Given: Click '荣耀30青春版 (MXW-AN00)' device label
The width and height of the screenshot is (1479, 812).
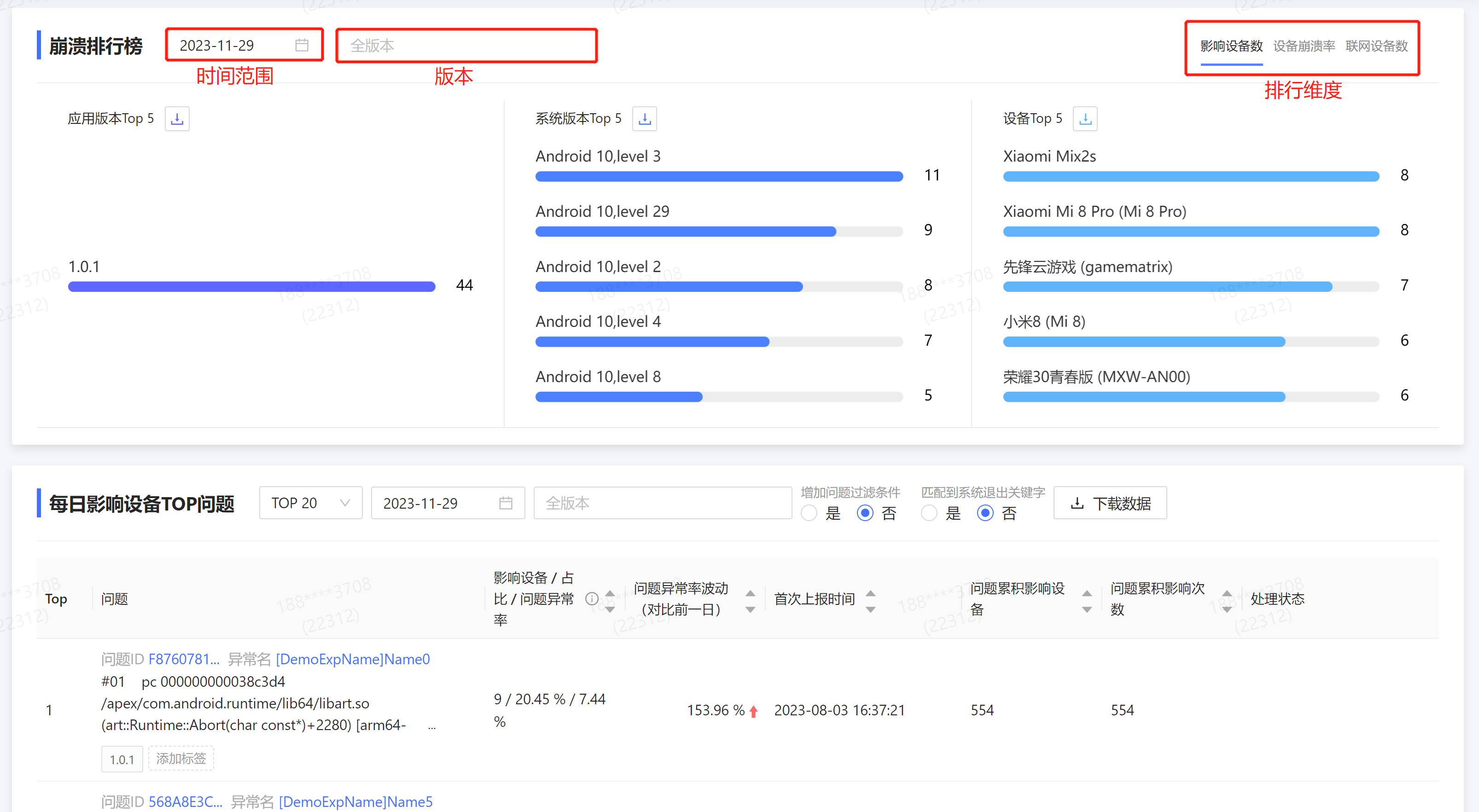Looking at the screenshot, I should (x=1096, y=377).
